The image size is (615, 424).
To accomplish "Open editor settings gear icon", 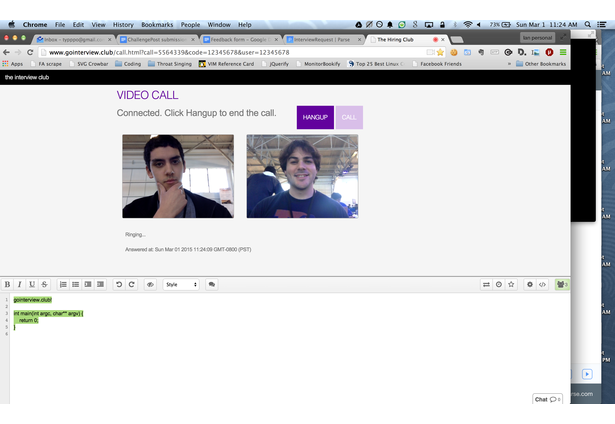I will click(x=530, y=284).
